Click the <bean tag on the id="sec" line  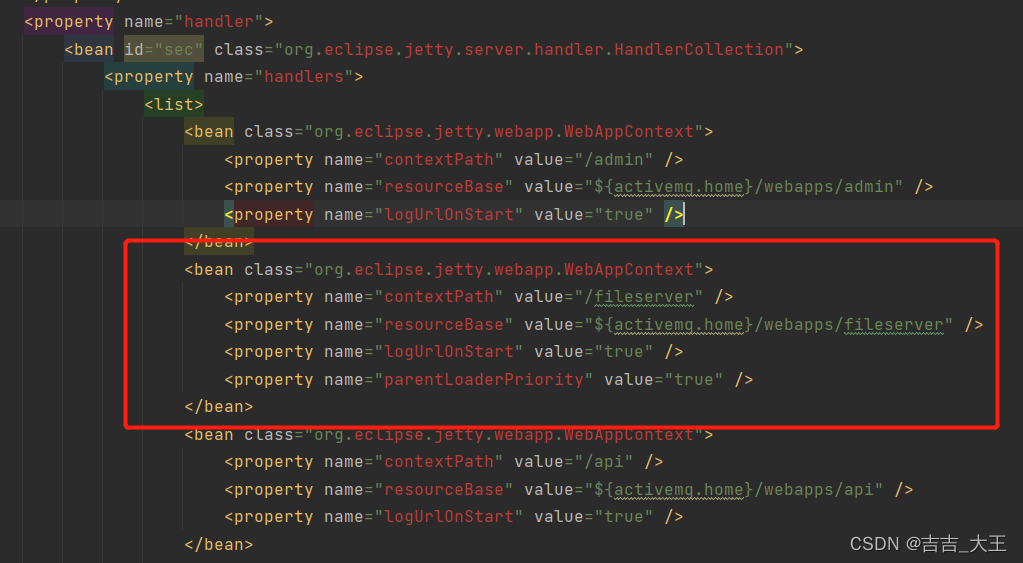(x=89, y=50)
